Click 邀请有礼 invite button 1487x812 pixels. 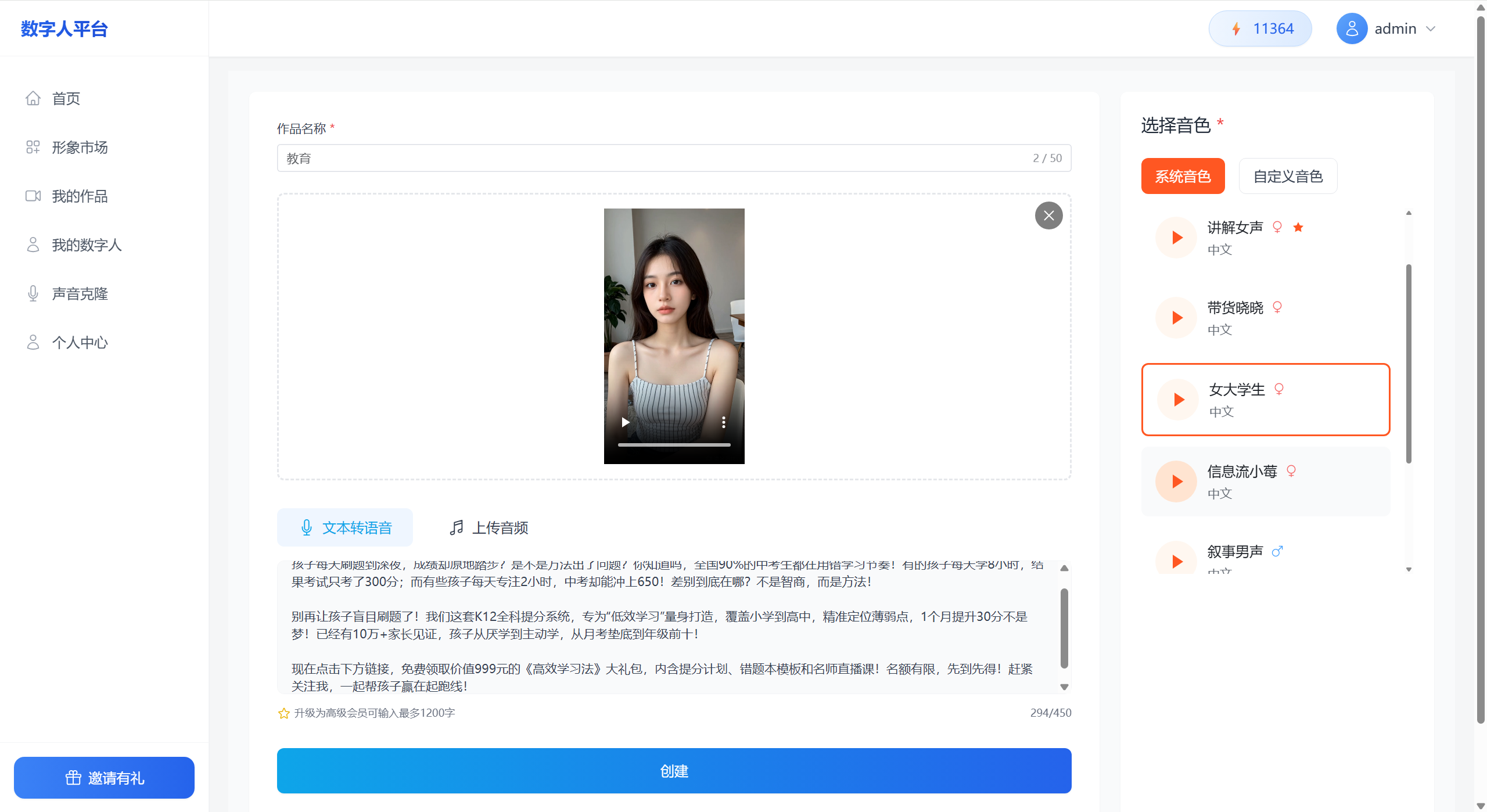tap(104, 778)
